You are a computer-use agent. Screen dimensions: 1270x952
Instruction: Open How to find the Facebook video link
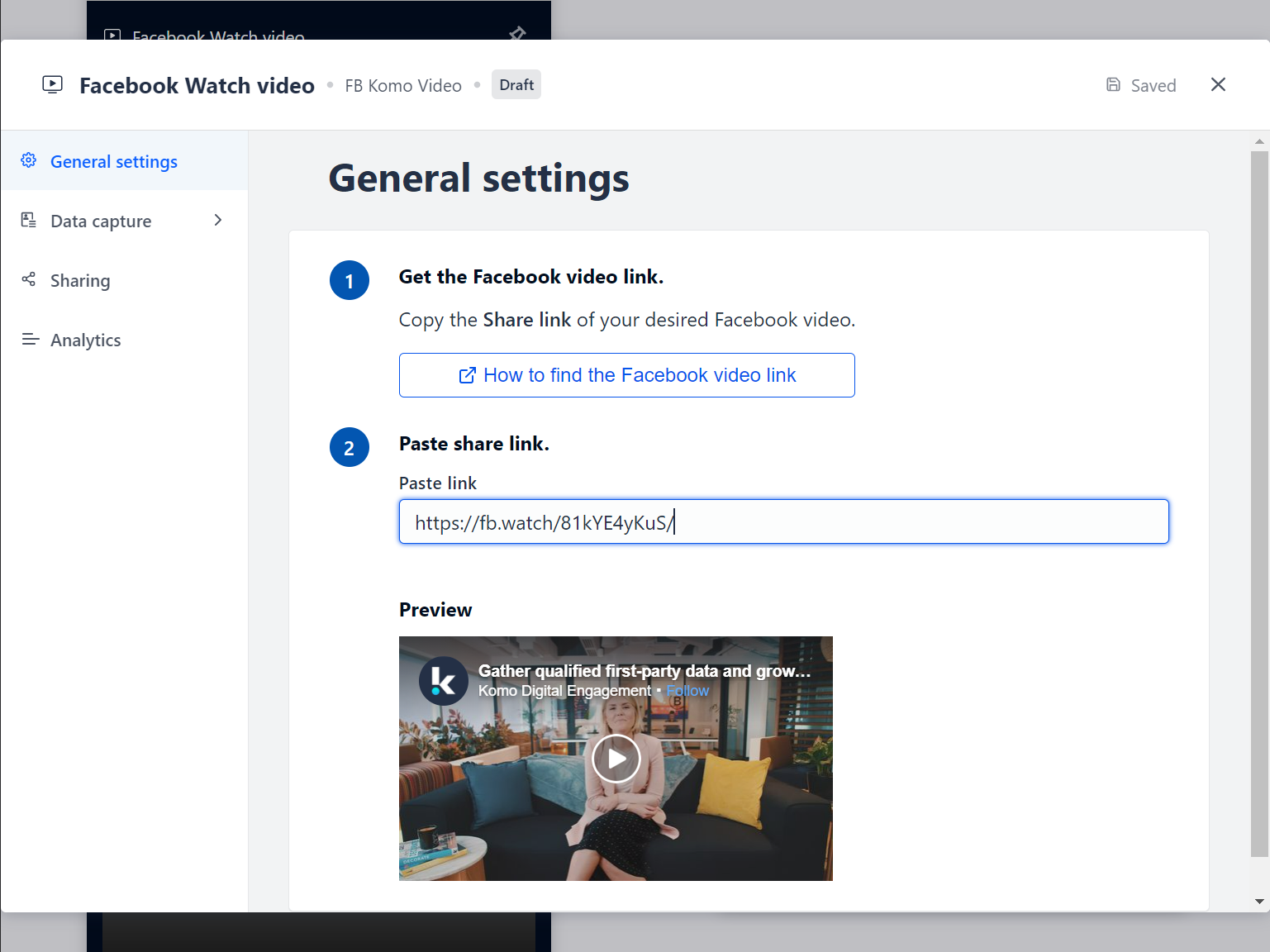(x=626, y=375)
